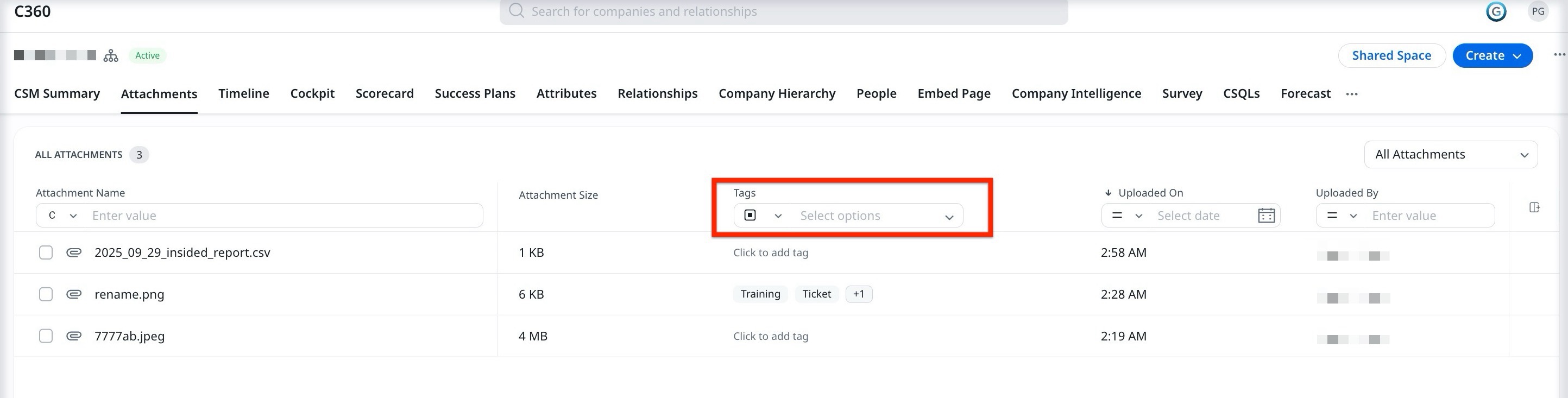Click the Training tag chip

click(760, 294)
